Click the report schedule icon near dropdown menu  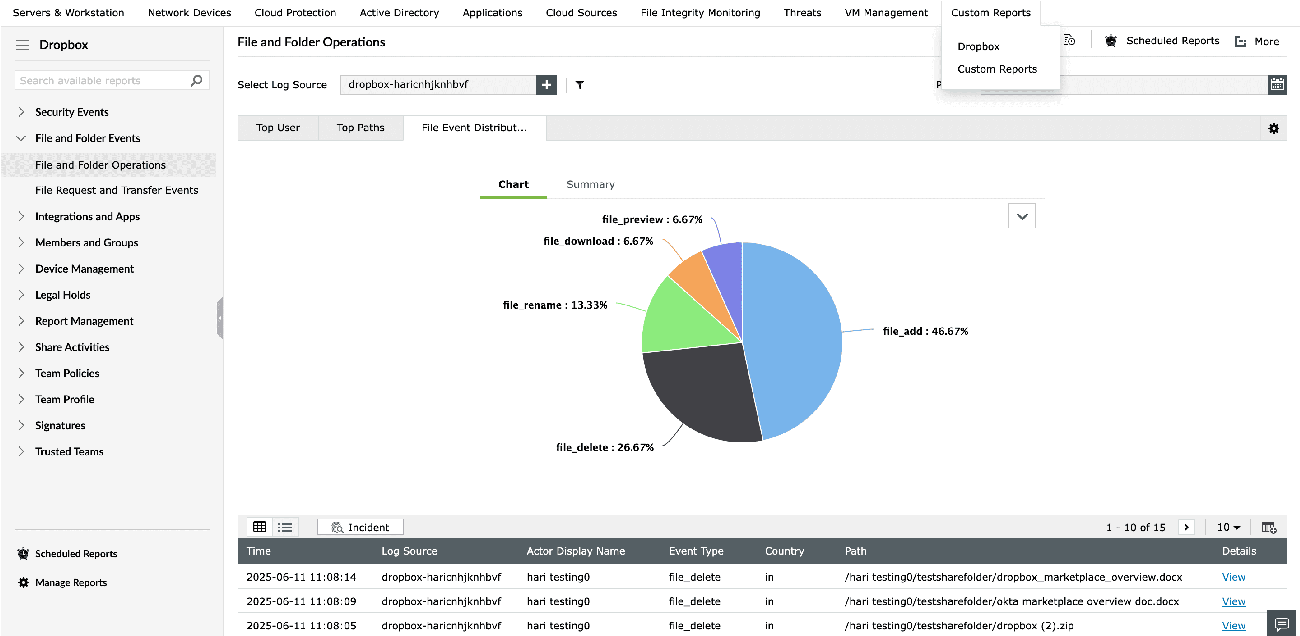pyautogui.click(x=1070, y=41)
